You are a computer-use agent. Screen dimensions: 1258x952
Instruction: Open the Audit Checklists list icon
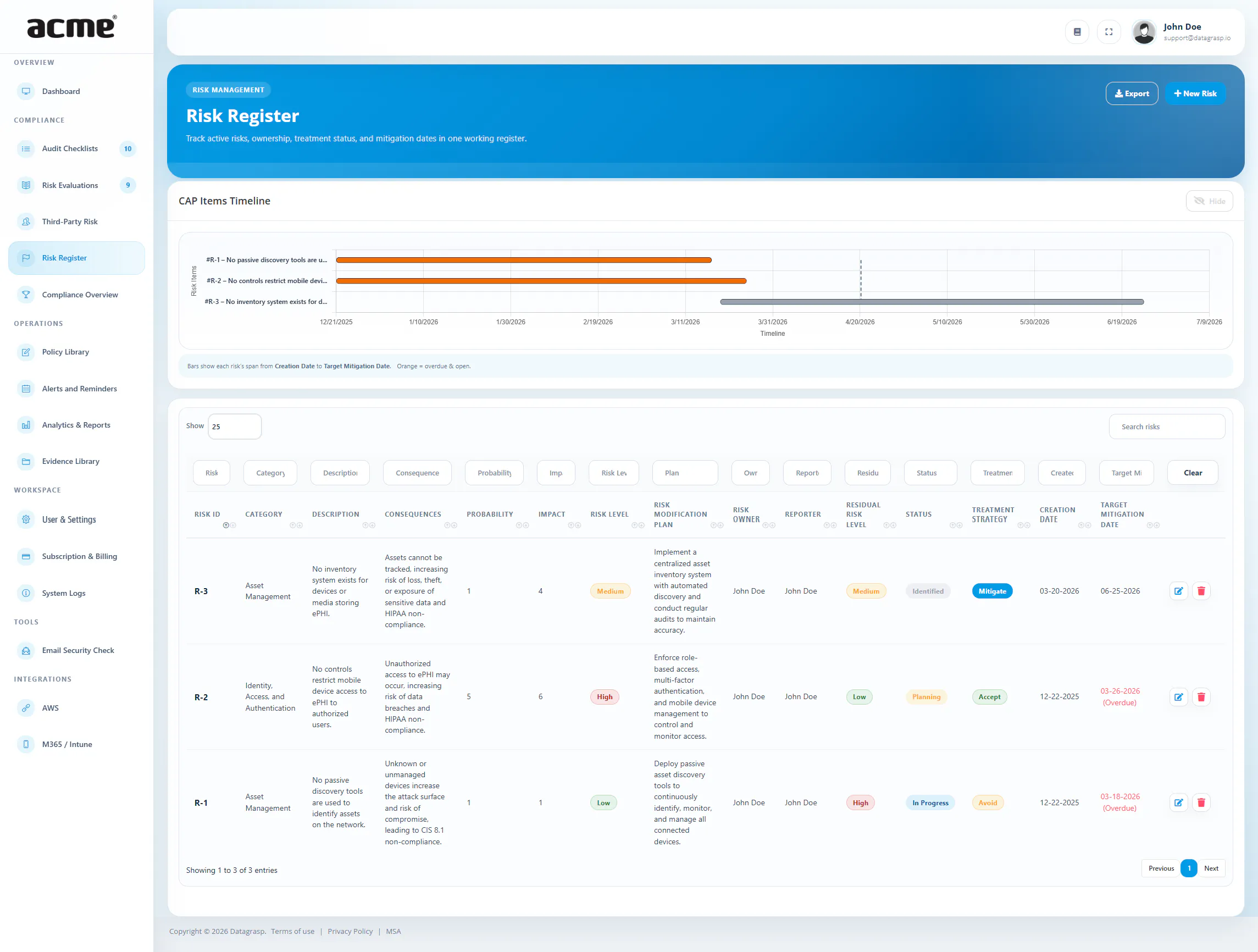[26, 148]
